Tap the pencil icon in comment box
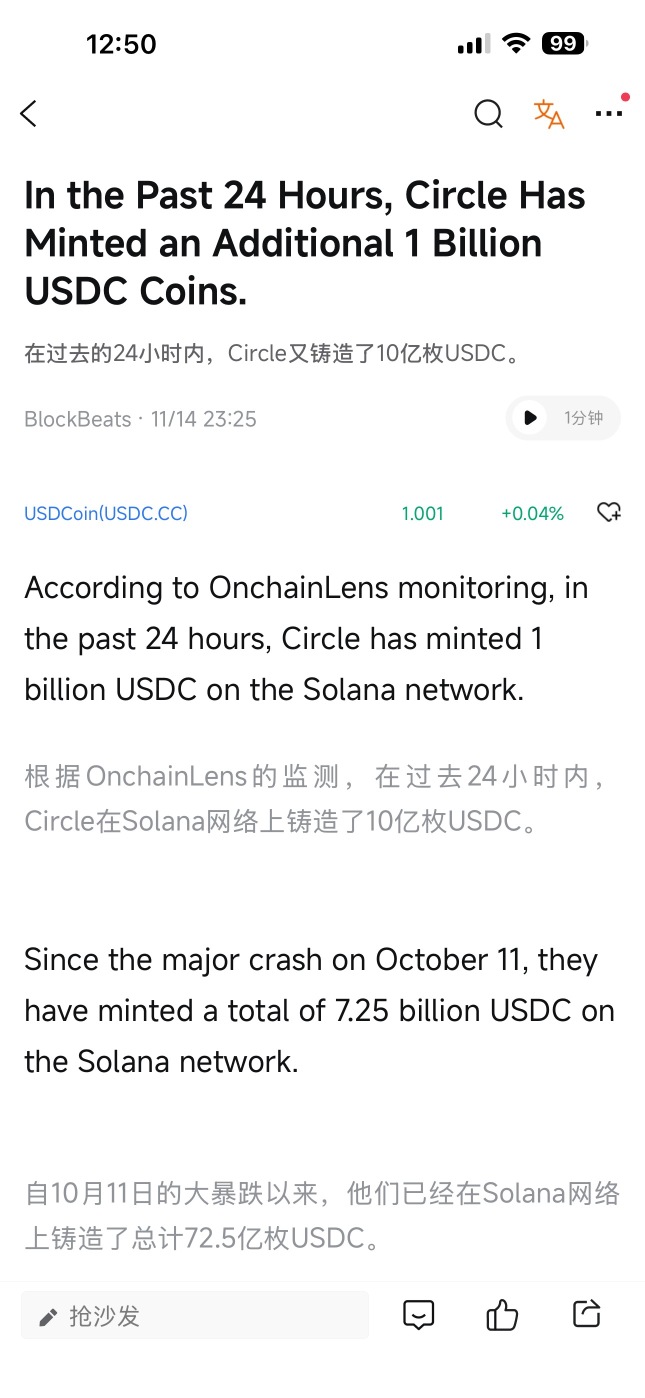This screenshot has height=1398, width=645. click(x=48, y=1317)
